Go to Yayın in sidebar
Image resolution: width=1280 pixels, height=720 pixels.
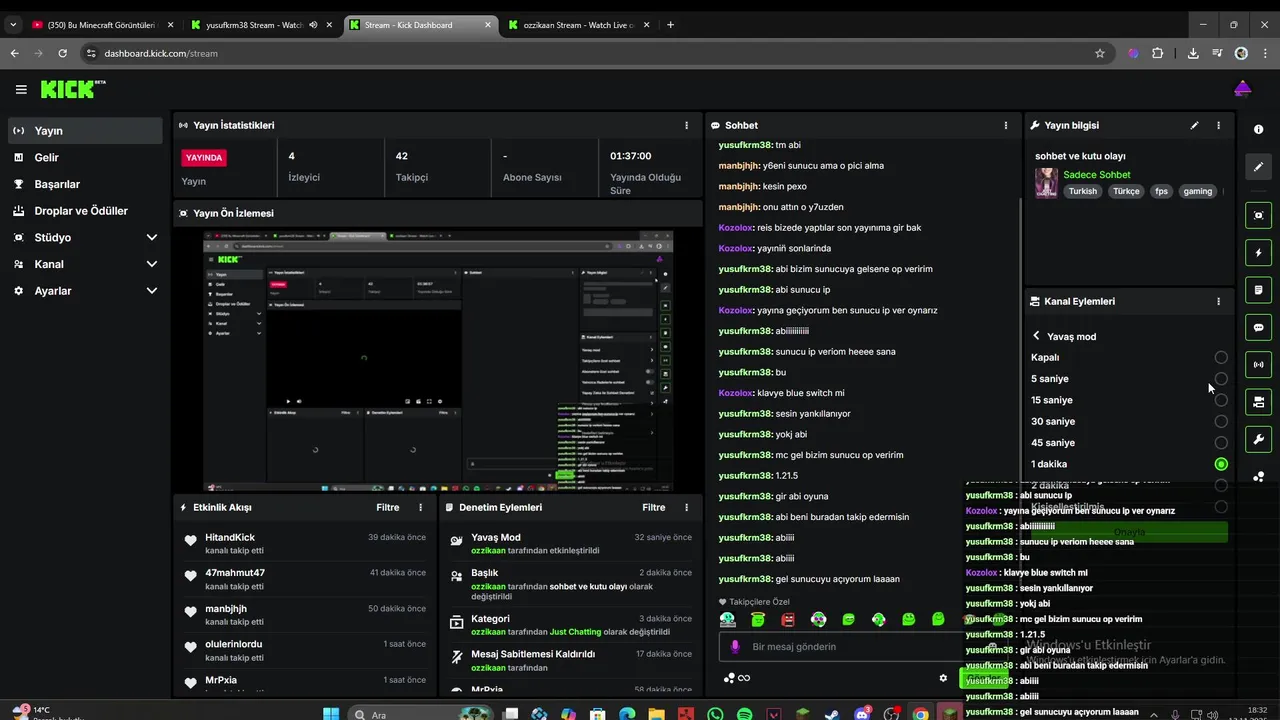pyautogui.click(x=85, y=131)
